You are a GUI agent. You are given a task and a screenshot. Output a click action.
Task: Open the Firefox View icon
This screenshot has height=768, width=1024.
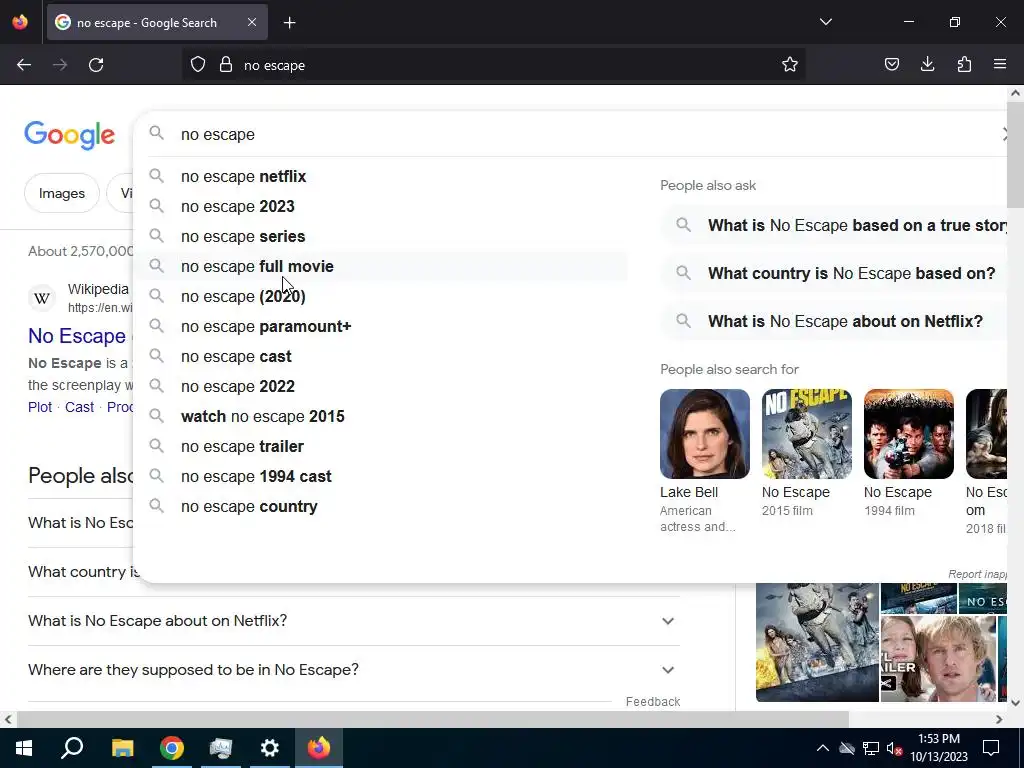(20, 22)
